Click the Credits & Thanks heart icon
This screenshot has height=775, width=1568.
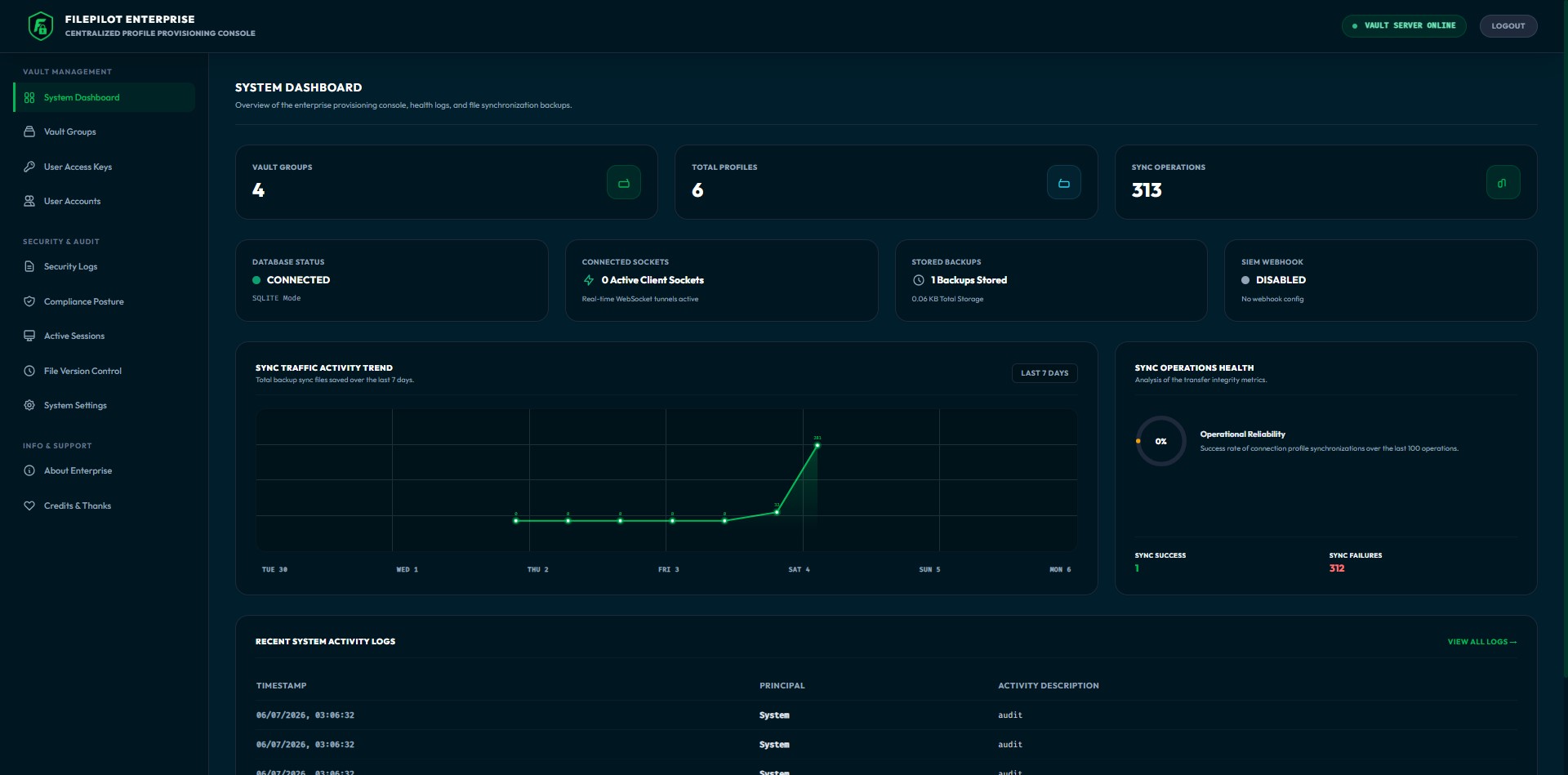[x=29, y=506]
